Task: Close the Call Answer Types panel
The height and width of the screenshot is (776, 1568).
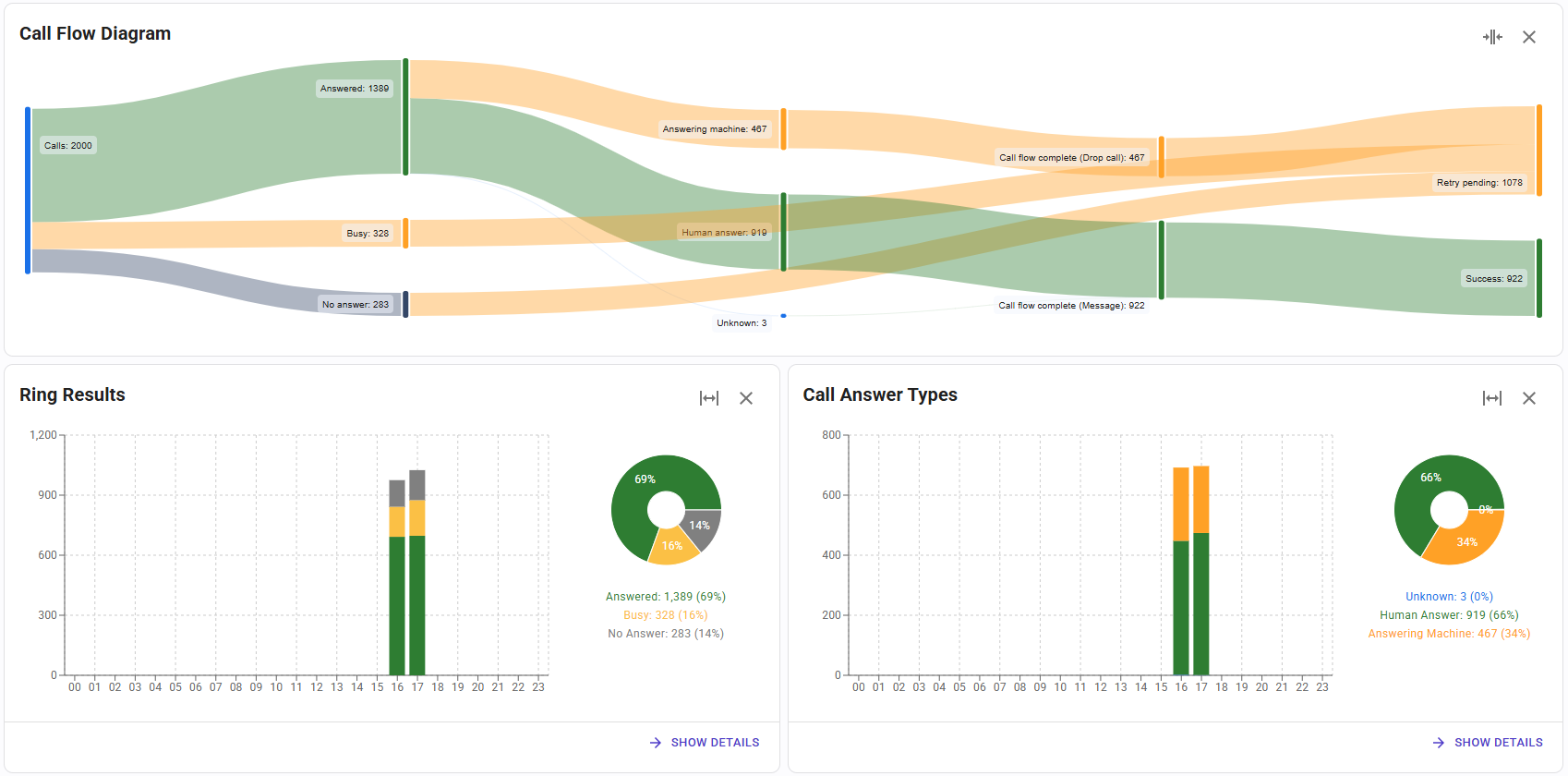Action: click(1529, 398)
